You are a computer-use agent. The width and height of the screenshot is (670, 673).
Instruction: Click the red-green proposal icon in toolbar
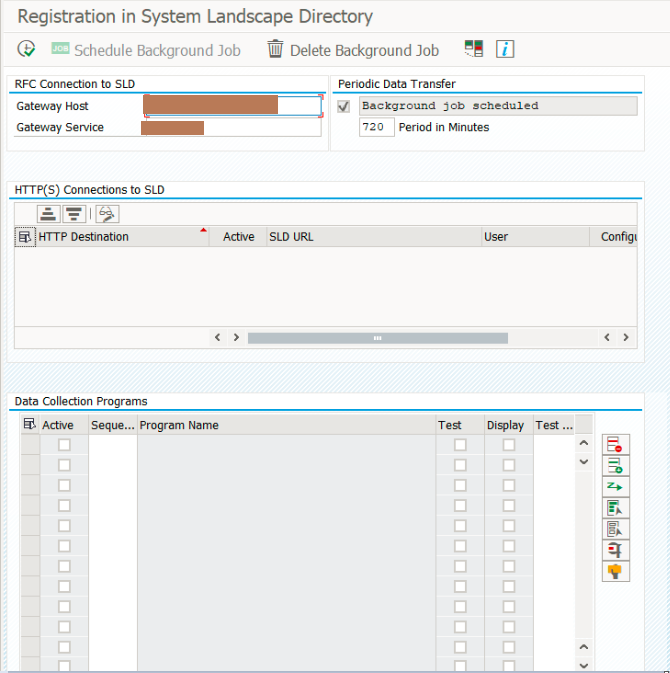(x=474, y=49)
